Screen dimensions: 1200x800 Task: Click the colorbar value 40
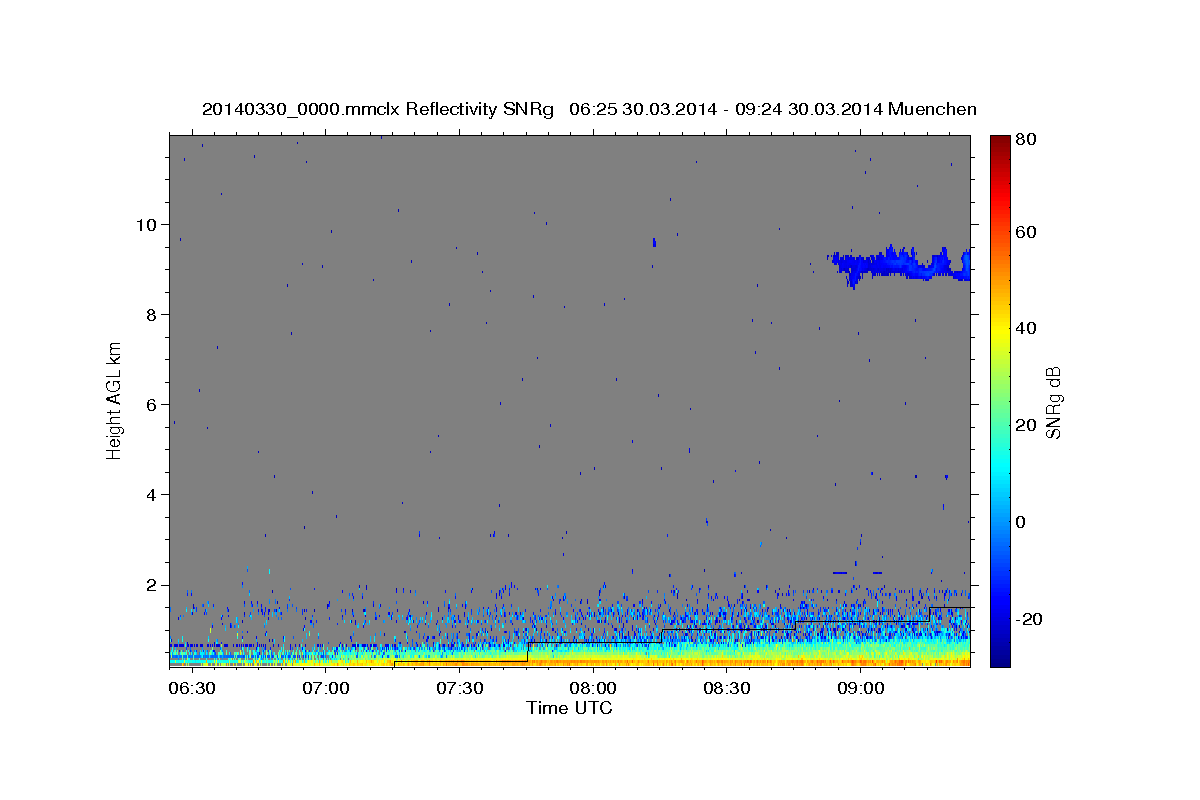pyautogui.click(x=1025, y=328)
